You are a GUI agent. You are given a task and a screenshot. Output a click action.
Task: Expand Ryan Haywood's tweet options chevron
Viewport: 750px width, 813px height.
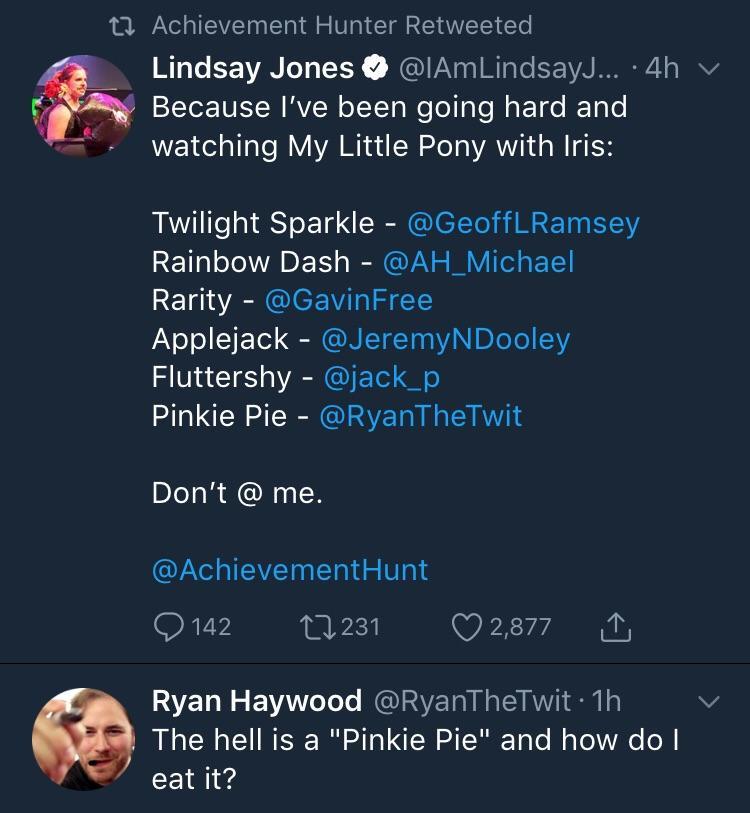click(708, 702)
